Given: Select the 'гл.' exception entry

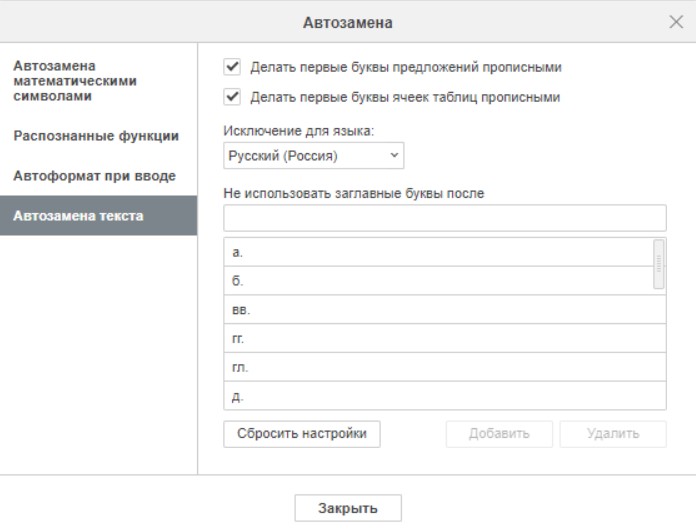Looking at the screenshot, I should (445, 367).
